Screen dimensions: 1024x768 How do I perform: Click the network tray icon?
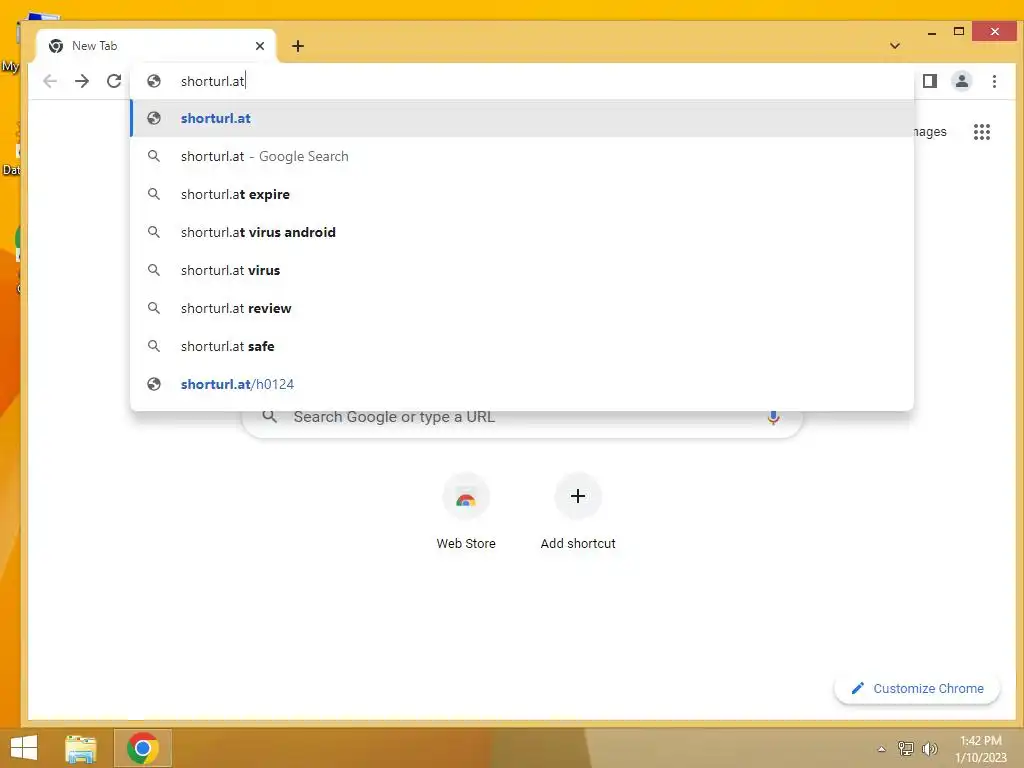[x=905, y=748]
